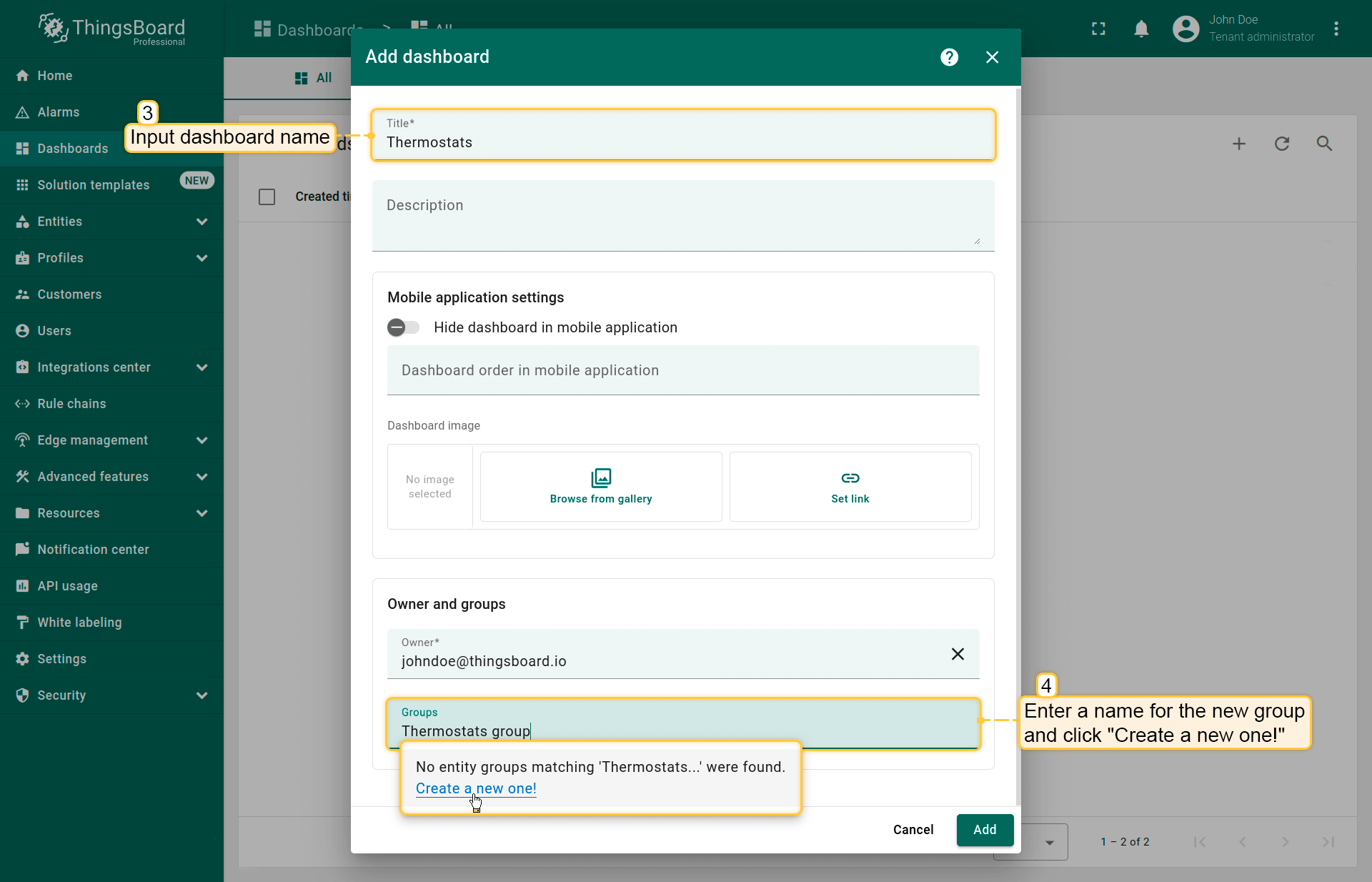
Task: Check the select-all checkbox in table header
Action: (267, 197)
